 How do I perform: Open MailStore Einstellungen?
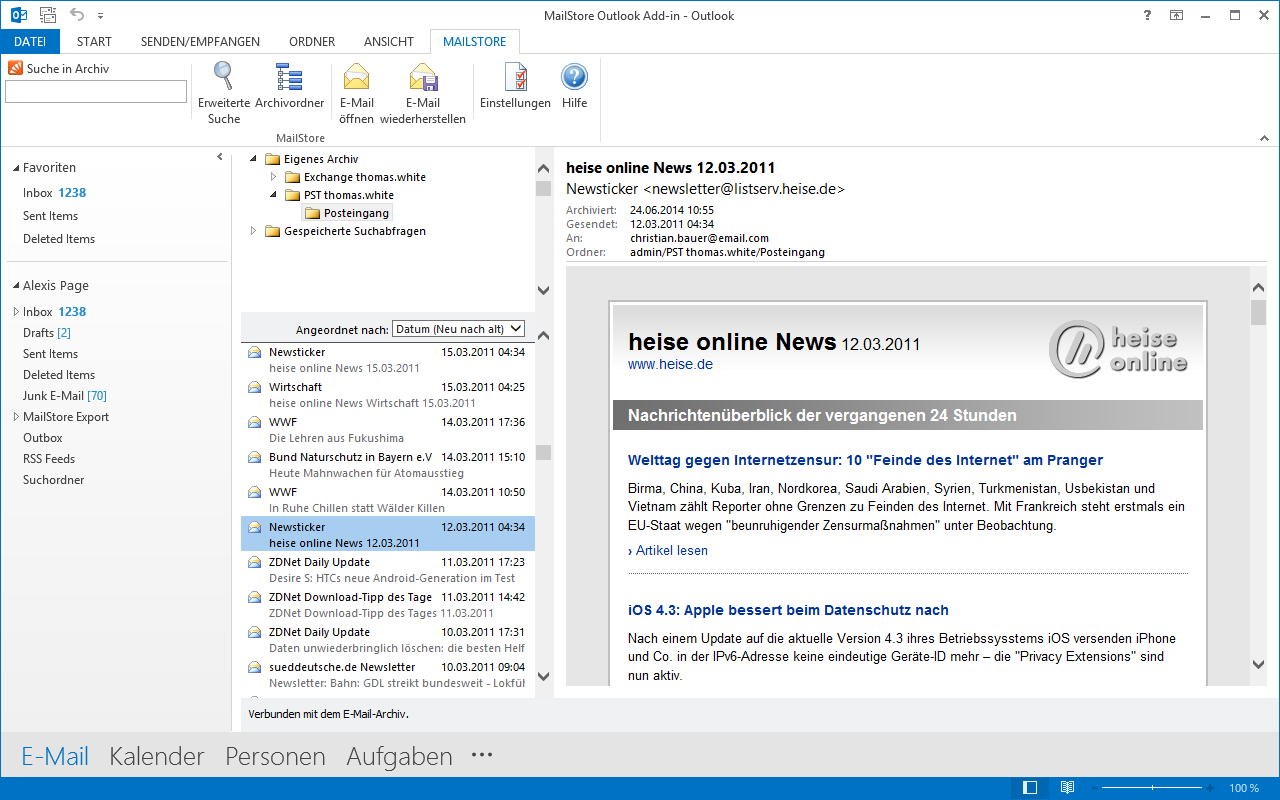tap(515, 86)
